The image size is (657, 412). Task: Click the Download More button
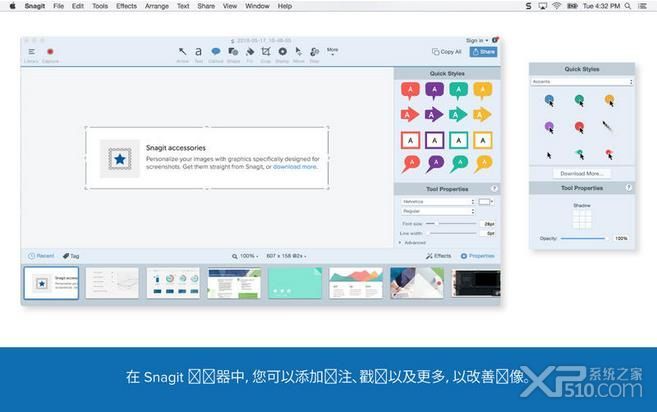pyautogui.click(x=582, y=174)
